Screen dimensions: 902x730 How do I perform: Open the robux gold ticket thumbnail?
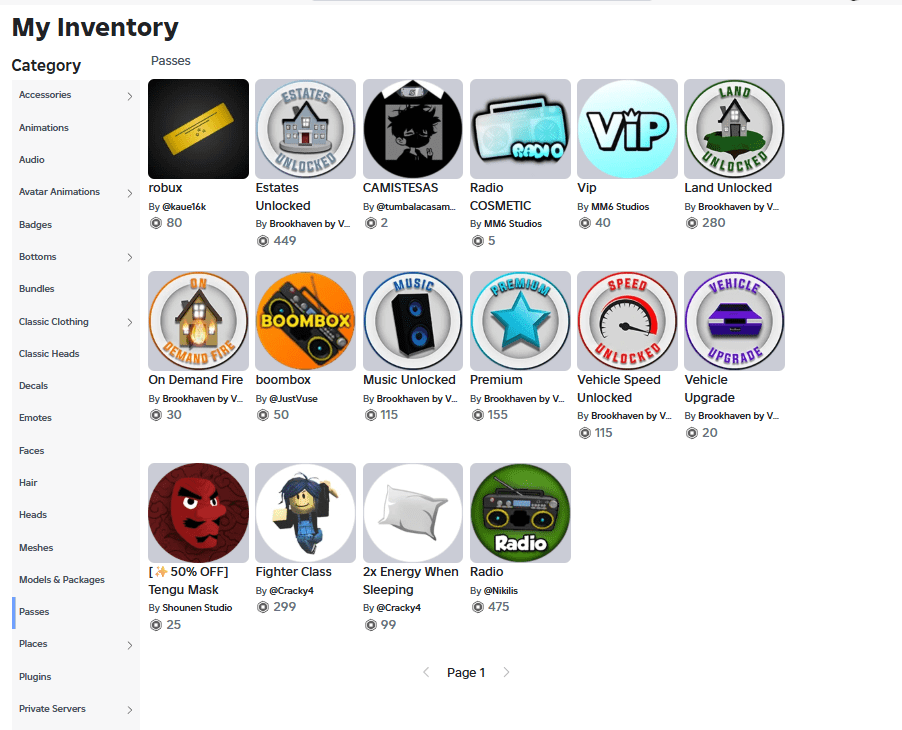pyautogui.click(x=198, y=129)
